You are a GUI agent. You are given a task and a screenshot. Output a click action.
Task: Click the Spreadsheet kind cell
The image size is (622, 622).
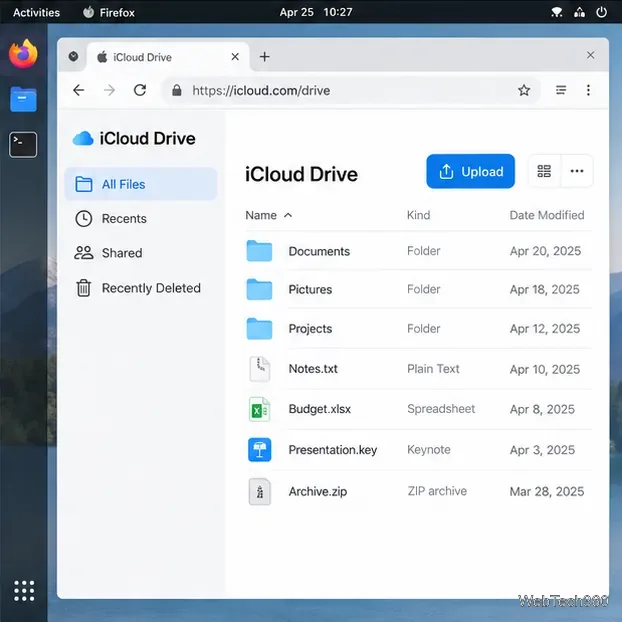tap(441, 409)
